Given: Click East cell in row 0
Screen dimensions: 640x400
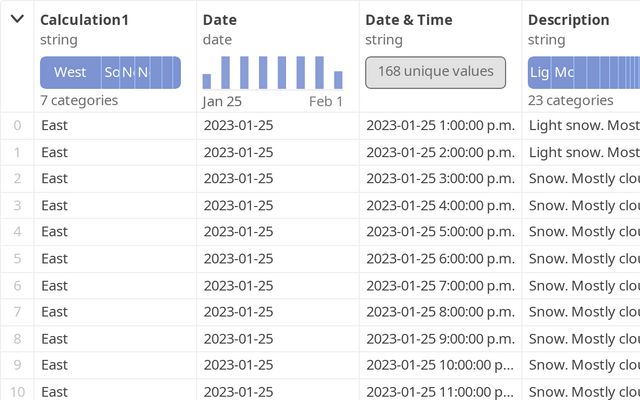Looking at the screenshot, I should pyautogui.click(x=115, y=126).
